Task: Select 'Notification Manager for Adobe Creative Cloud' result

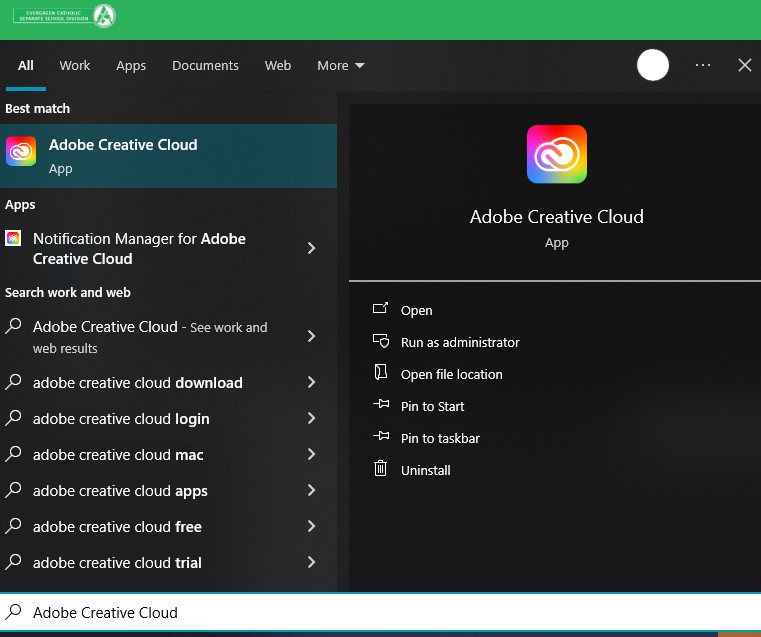Action: [168, 248]
